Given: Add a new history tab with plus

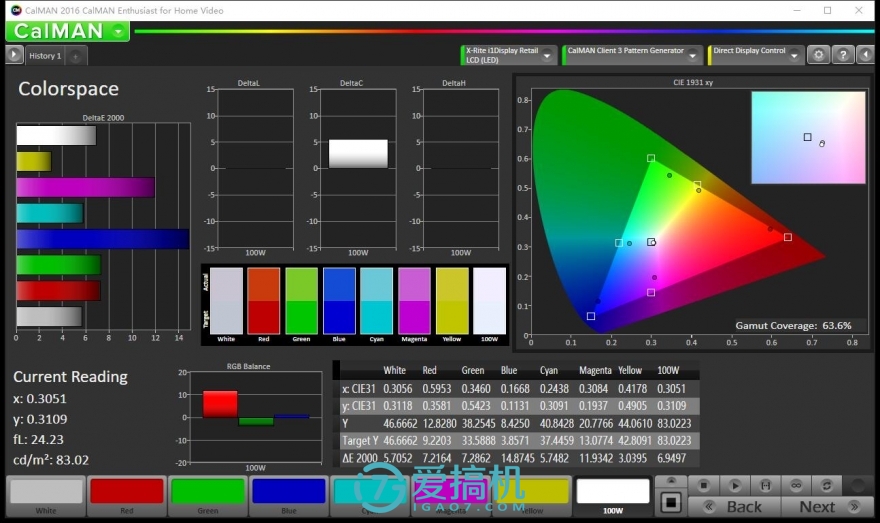Looking at the screenshot, I should click(76, 56).
